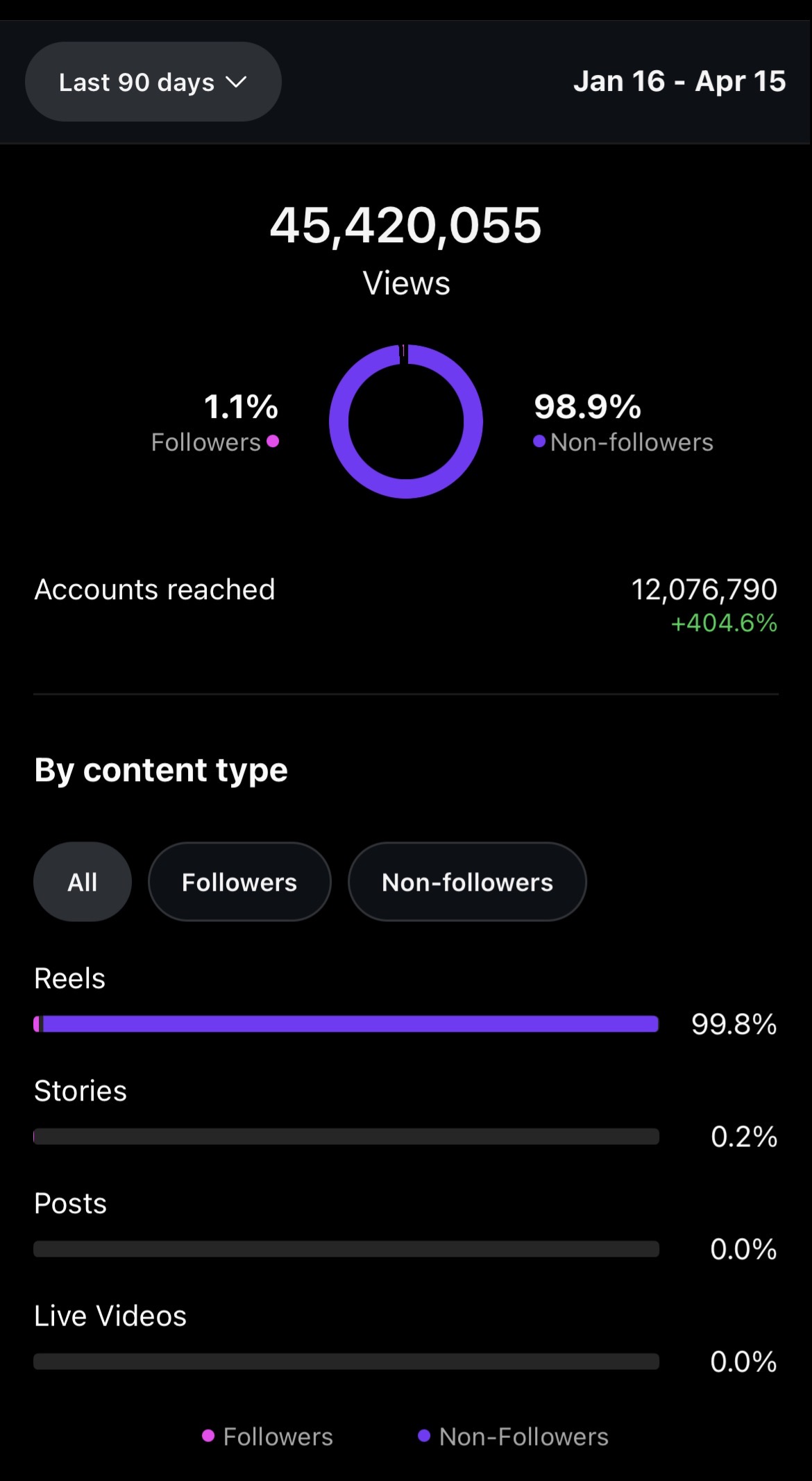
Task: Click the Posts progress bar
Action: point(347,1249)
